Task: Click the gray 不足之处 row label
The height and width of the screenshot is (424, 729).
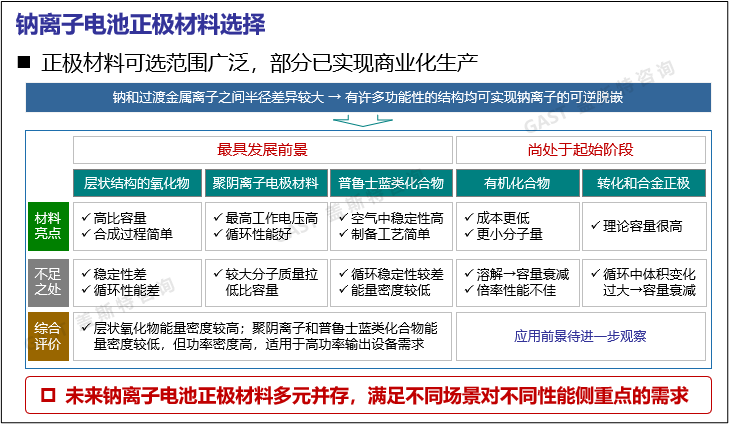Action: pos(47,282)
